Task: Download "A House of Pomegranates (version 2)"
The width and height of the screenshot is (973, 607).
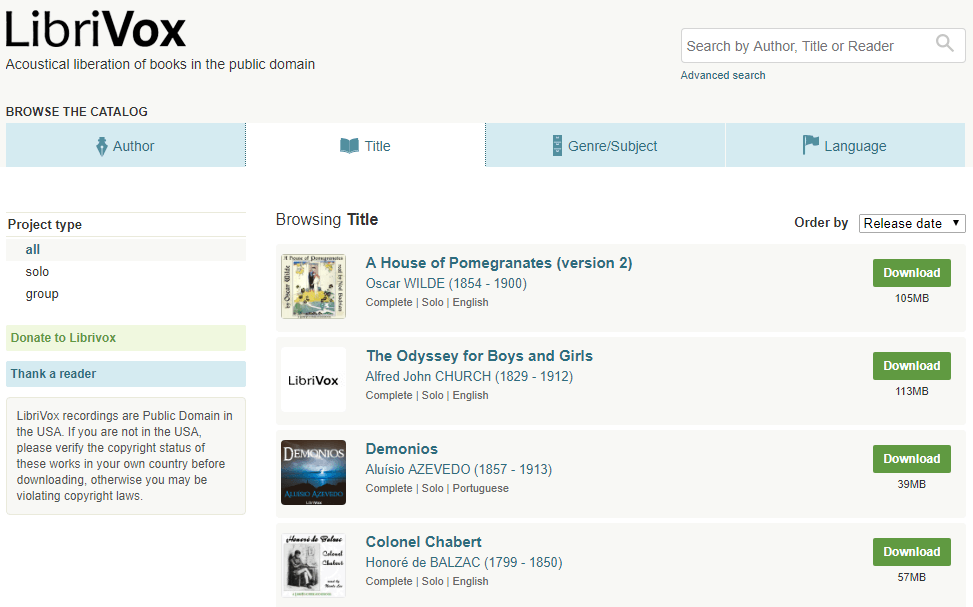Action: pyautogui.click(x=911, y=272)
